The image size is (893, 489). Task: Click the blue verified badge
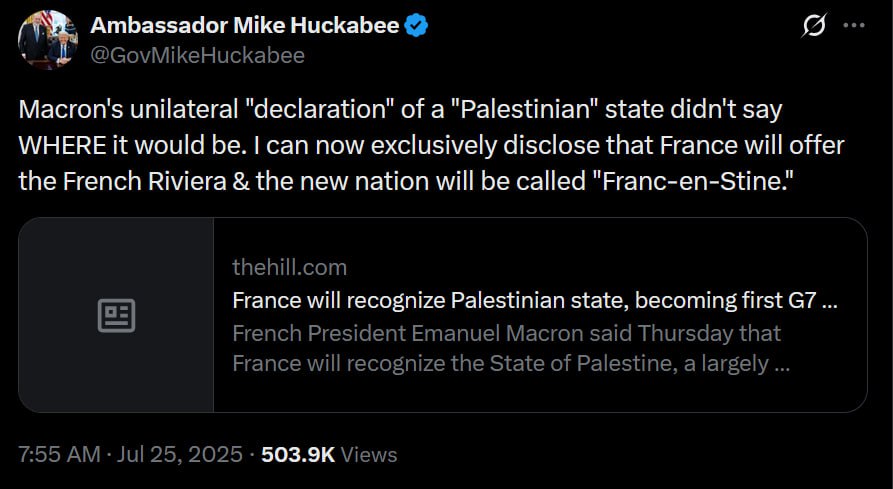pos(416,26)
